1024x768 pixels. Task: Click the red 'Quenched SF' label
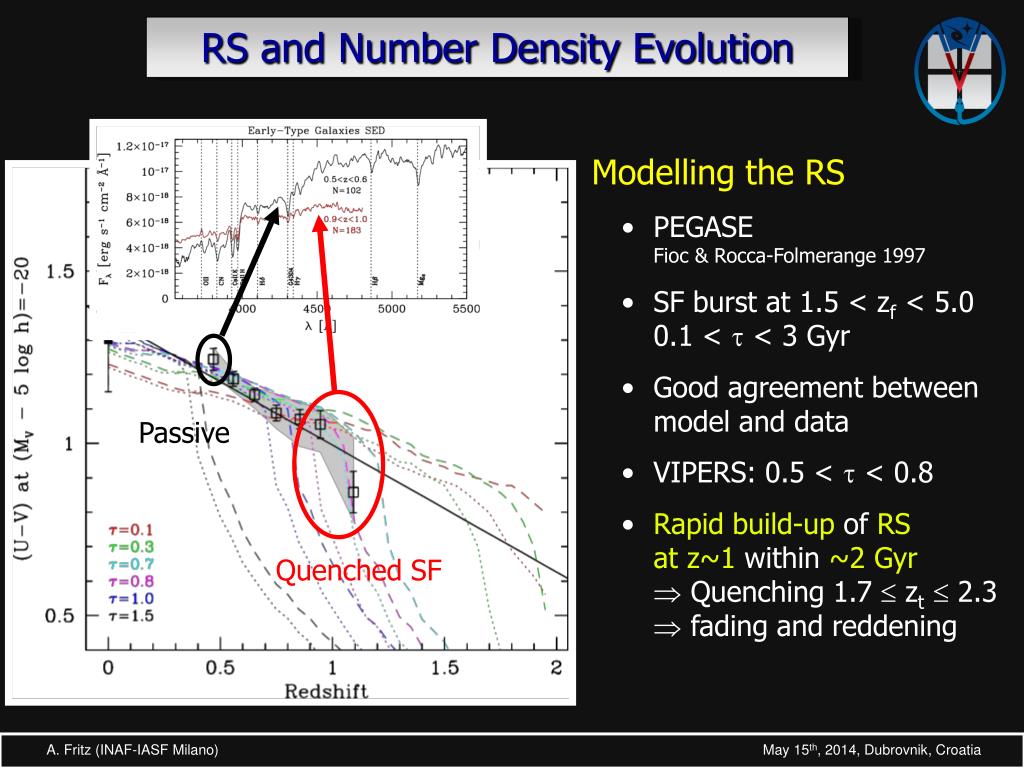(x=359, y=571)
